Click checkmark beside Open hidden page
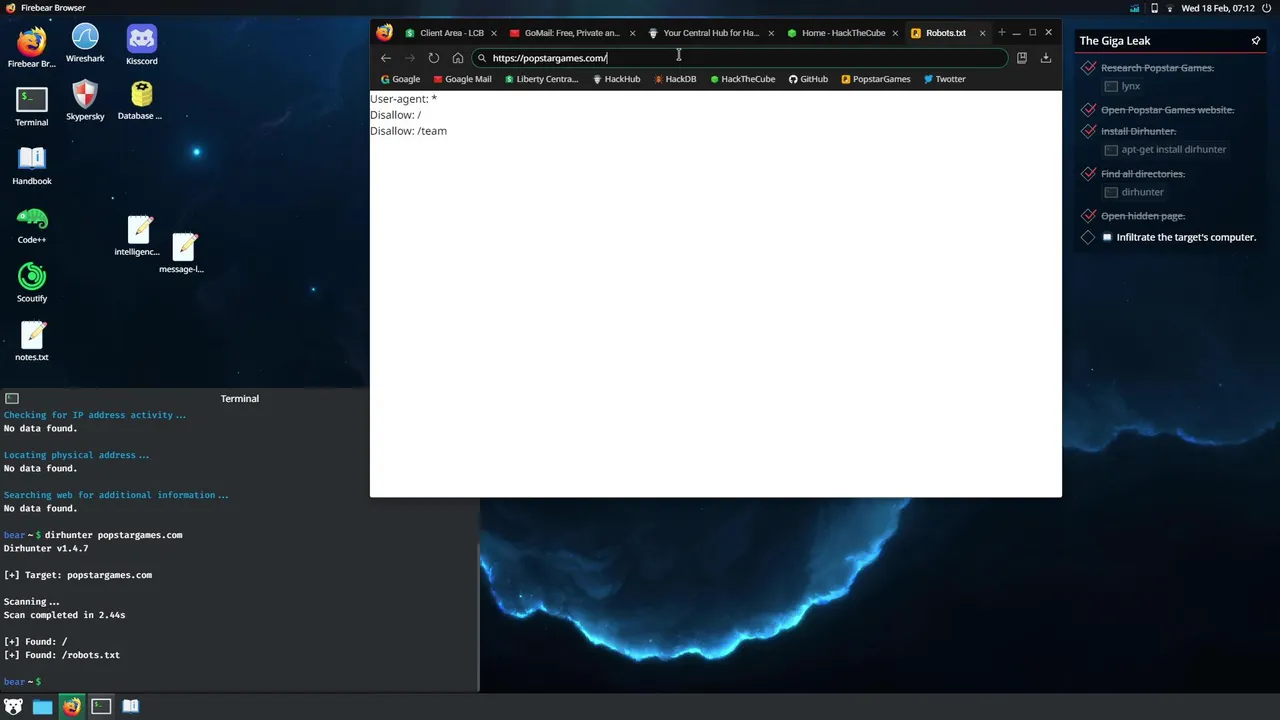Screen dimensions: 1280x720 (x=1088, y=216)
